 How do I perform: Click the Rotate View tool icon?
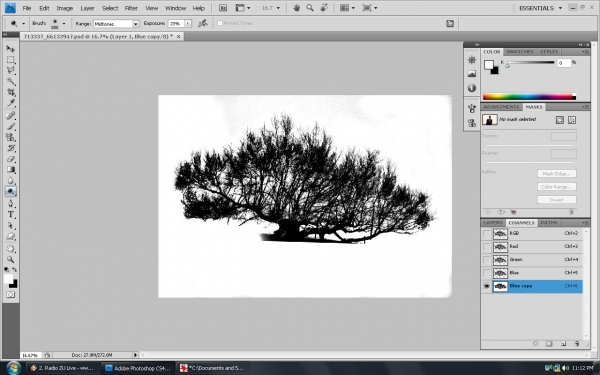coord(324,8)
